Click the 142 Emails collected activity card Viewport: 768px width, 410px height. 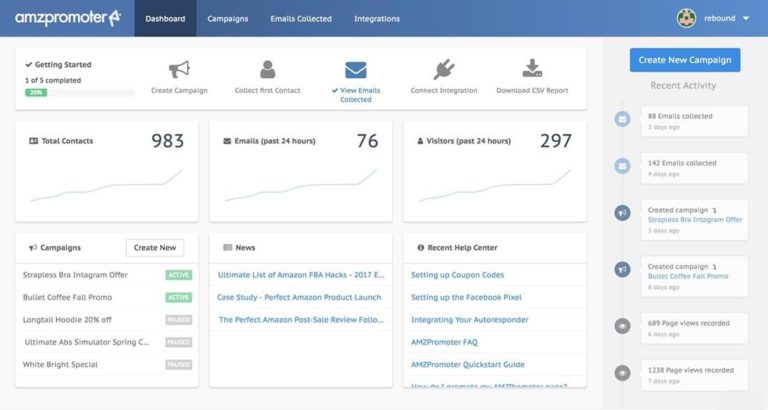tap(694, 168)
